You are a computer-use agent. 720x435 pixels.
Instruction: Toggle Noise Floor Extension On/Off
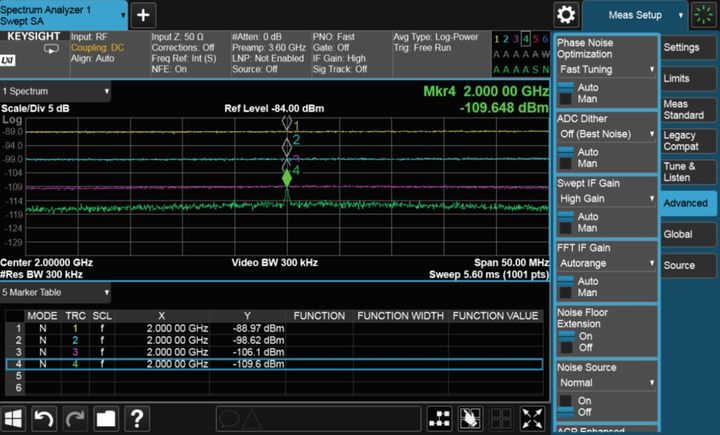pyautogui.click(x=566, y=341)
